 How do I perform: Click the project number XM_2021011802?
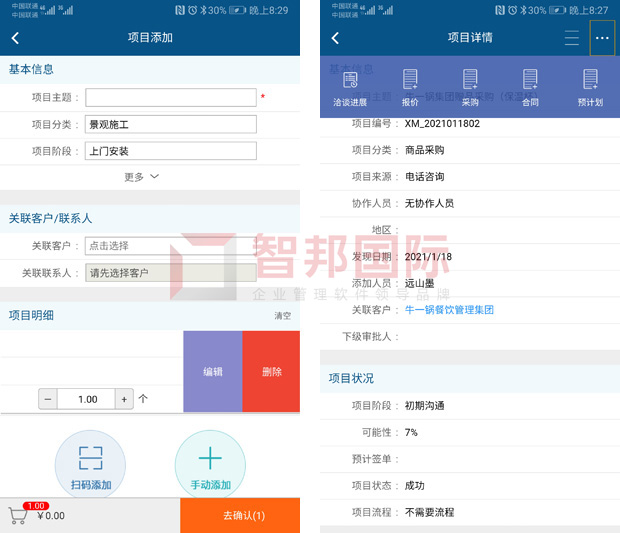point(442,124)
